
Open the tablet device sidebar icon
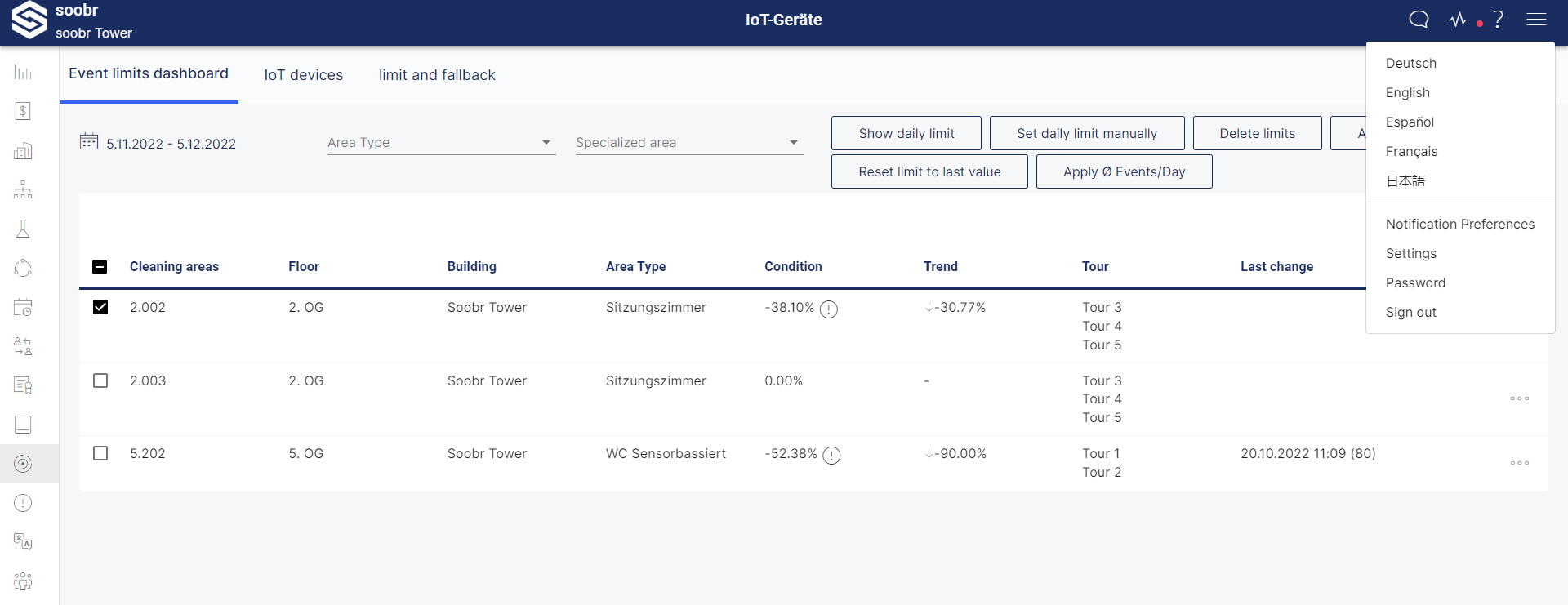23,425
